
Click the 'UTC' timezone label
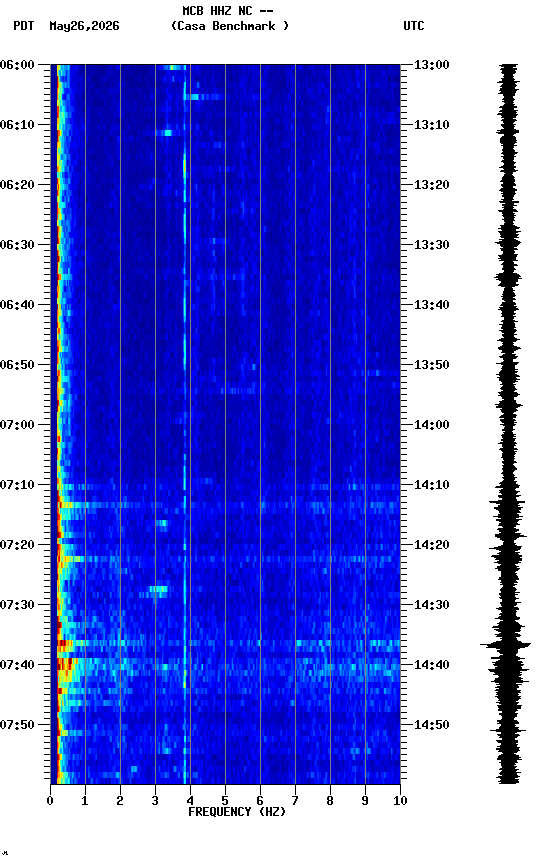point(414,26)
